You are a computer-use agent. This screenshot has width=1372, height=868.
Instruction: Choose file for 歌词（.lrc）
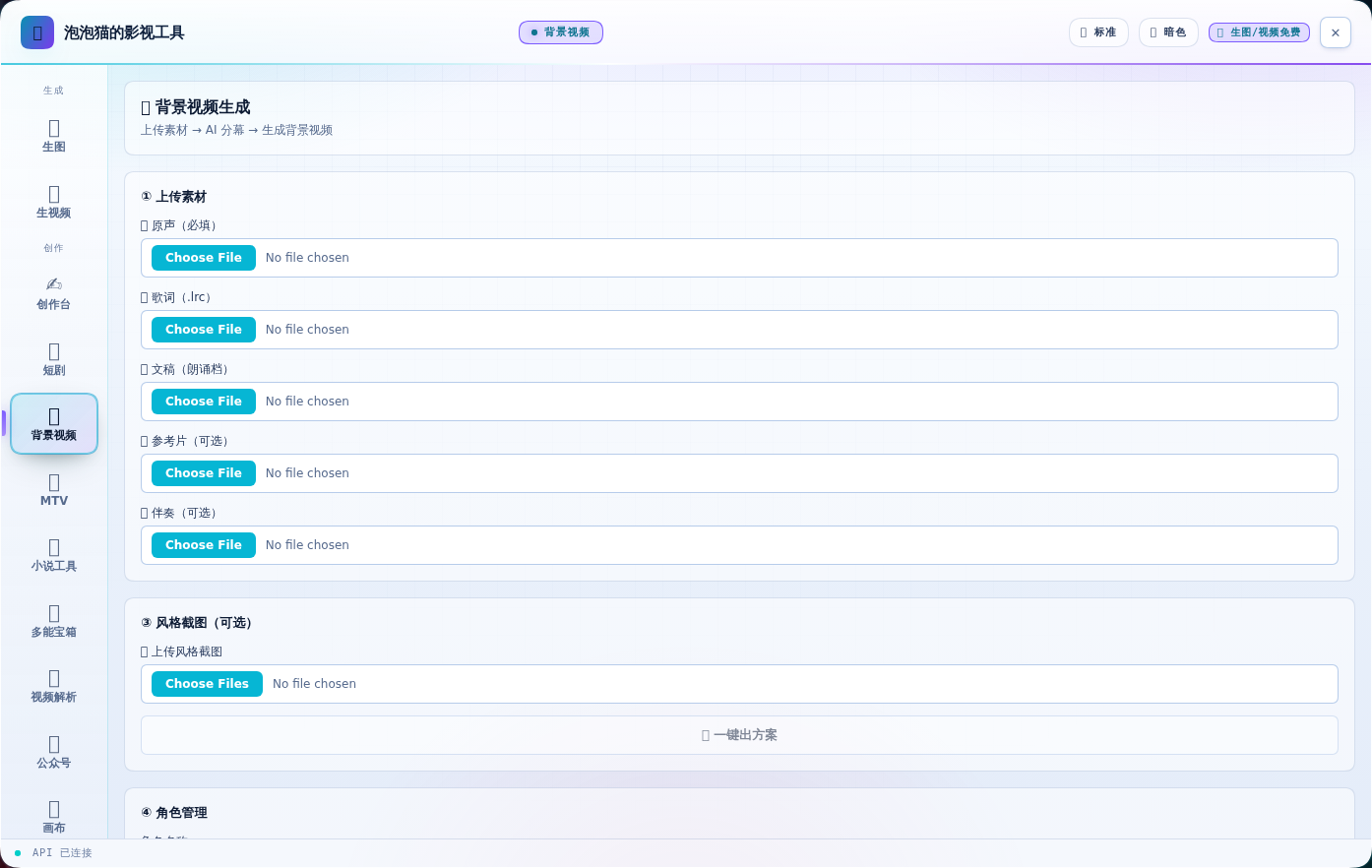click(x=204, y=330)
